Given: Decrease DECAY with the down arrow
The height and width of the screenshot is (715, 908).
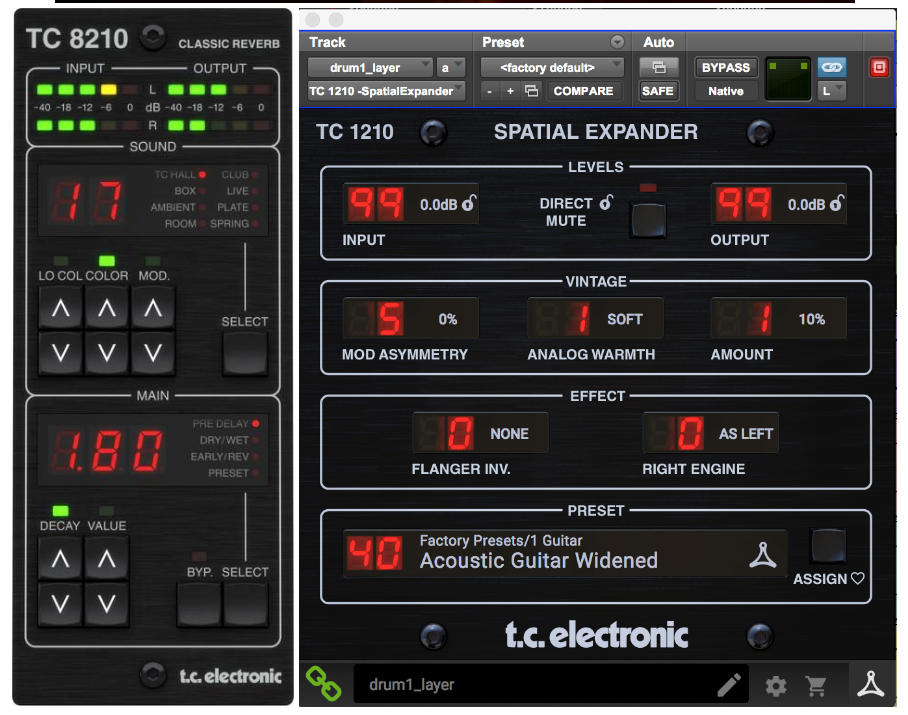Looking at the screenshot, I should 60,603.
